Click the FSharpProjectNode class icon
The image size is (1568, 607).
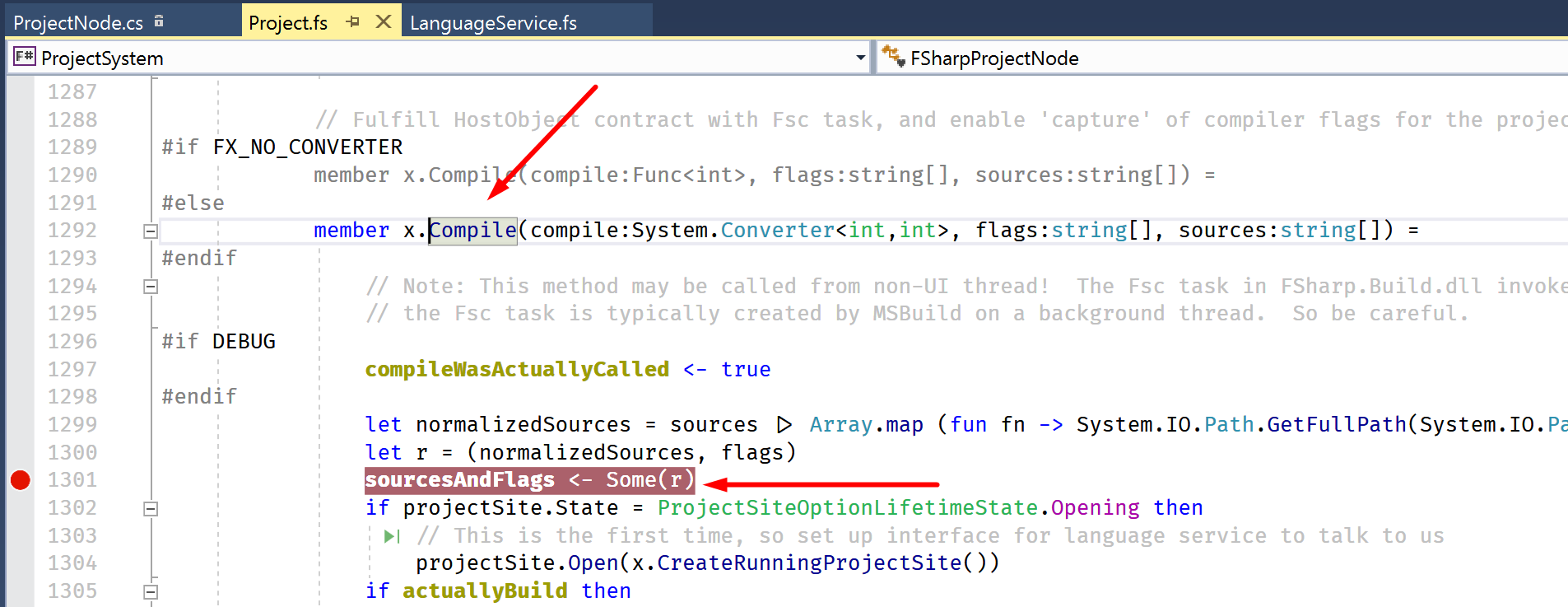894,56
